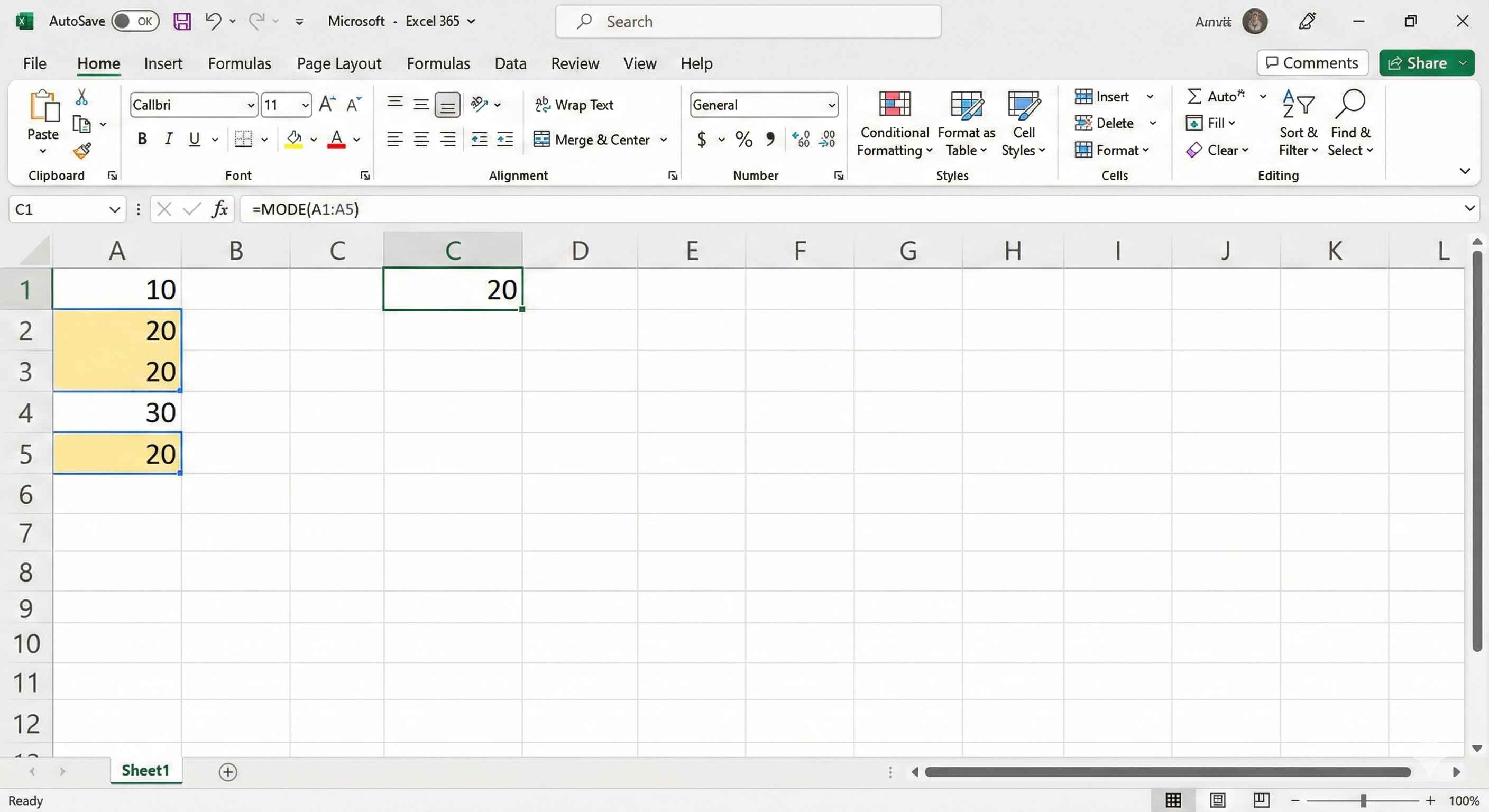Click the formula bar containing =MODE(A1:A5)
This screenshot has height=812, width=1489.
[520, 209]
